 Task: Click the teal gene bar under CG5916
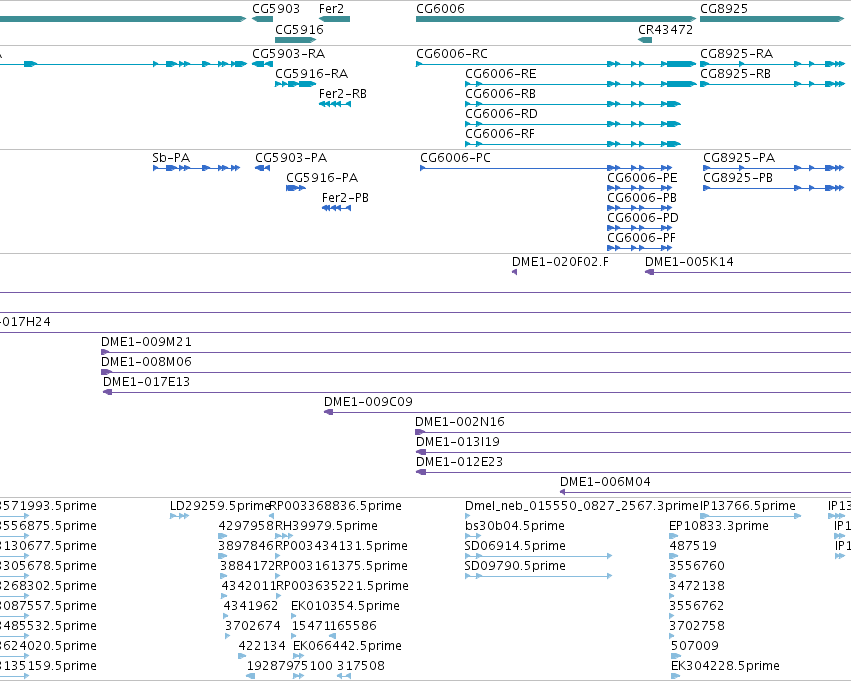pos(295,40)
